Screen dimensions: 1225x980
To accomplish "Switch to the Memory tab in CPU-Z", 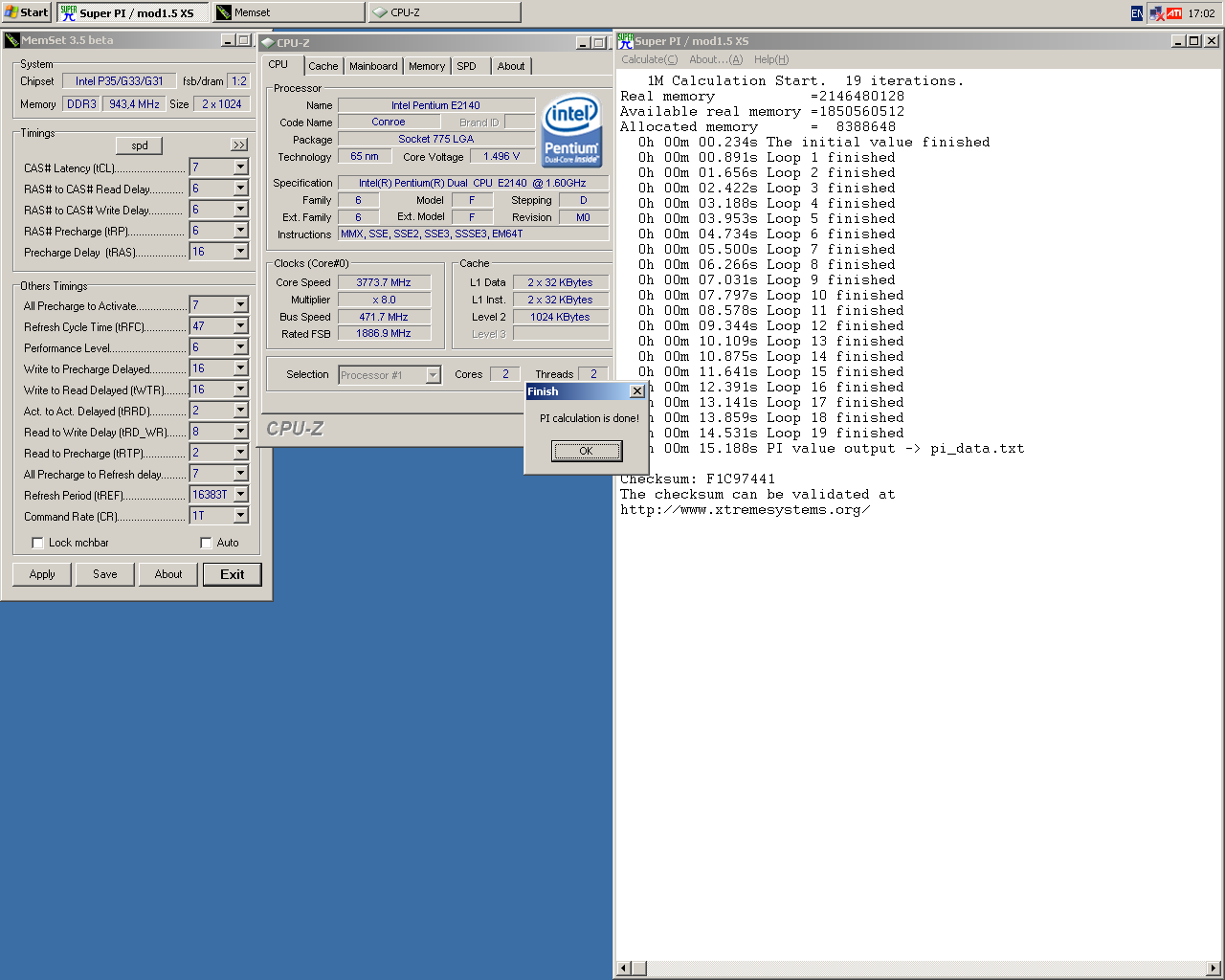I will click(x=427, y=66).
